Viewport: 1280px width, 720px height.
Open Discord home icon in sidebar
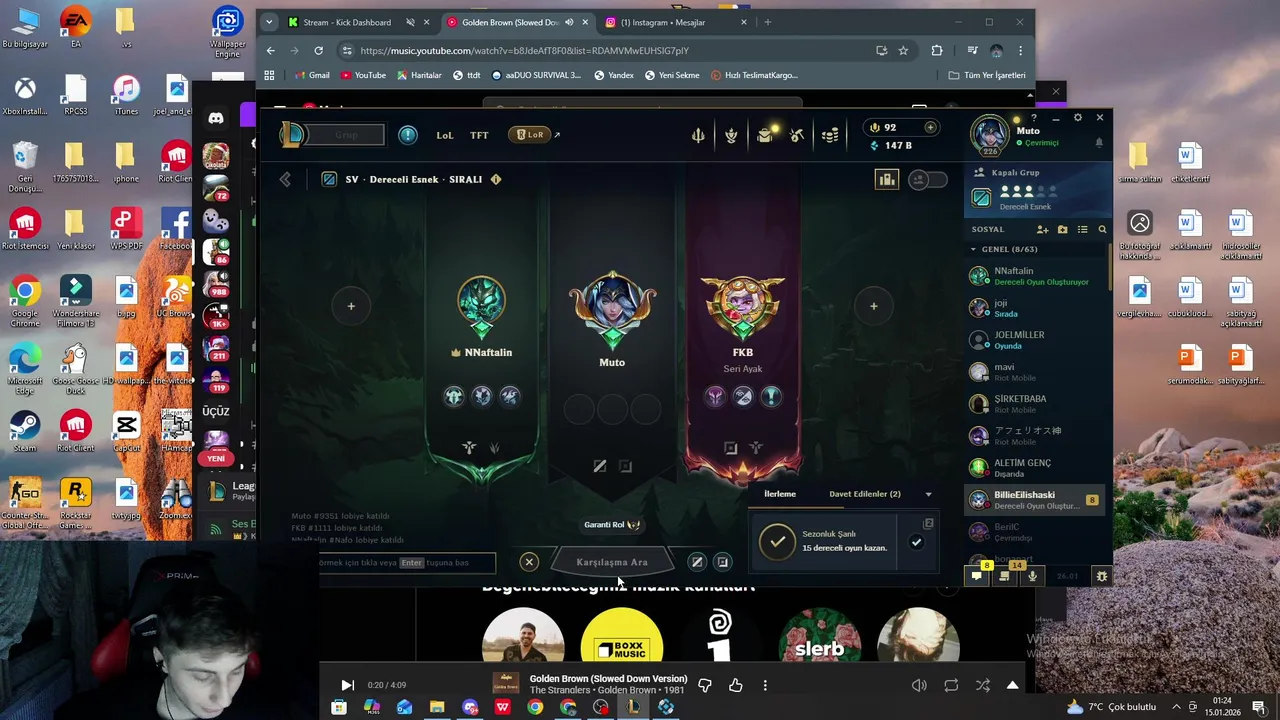(x=216, y=119)
